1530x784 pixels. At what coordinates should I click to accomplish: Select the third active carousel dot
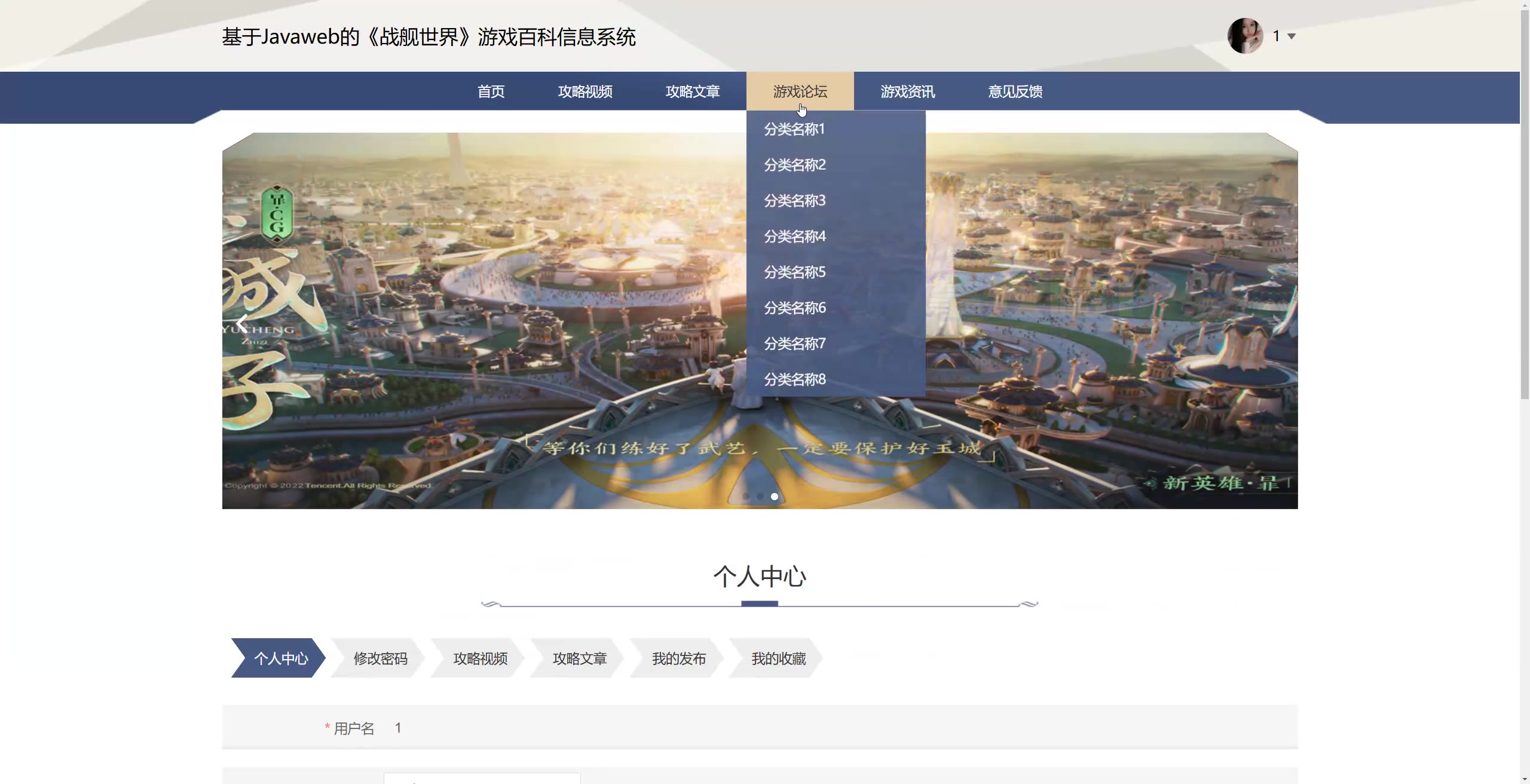775,497
